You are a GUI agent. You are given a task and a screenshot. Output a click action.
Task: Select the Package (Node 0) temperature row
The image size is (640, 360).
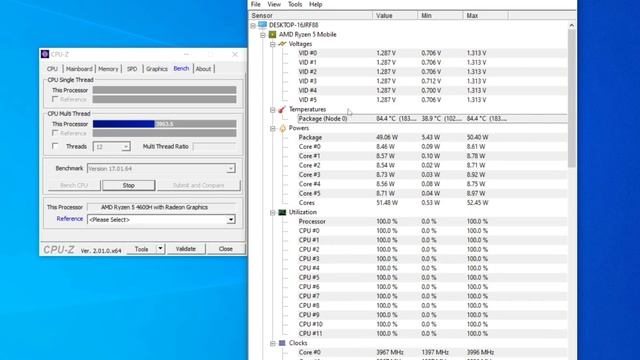433,119
